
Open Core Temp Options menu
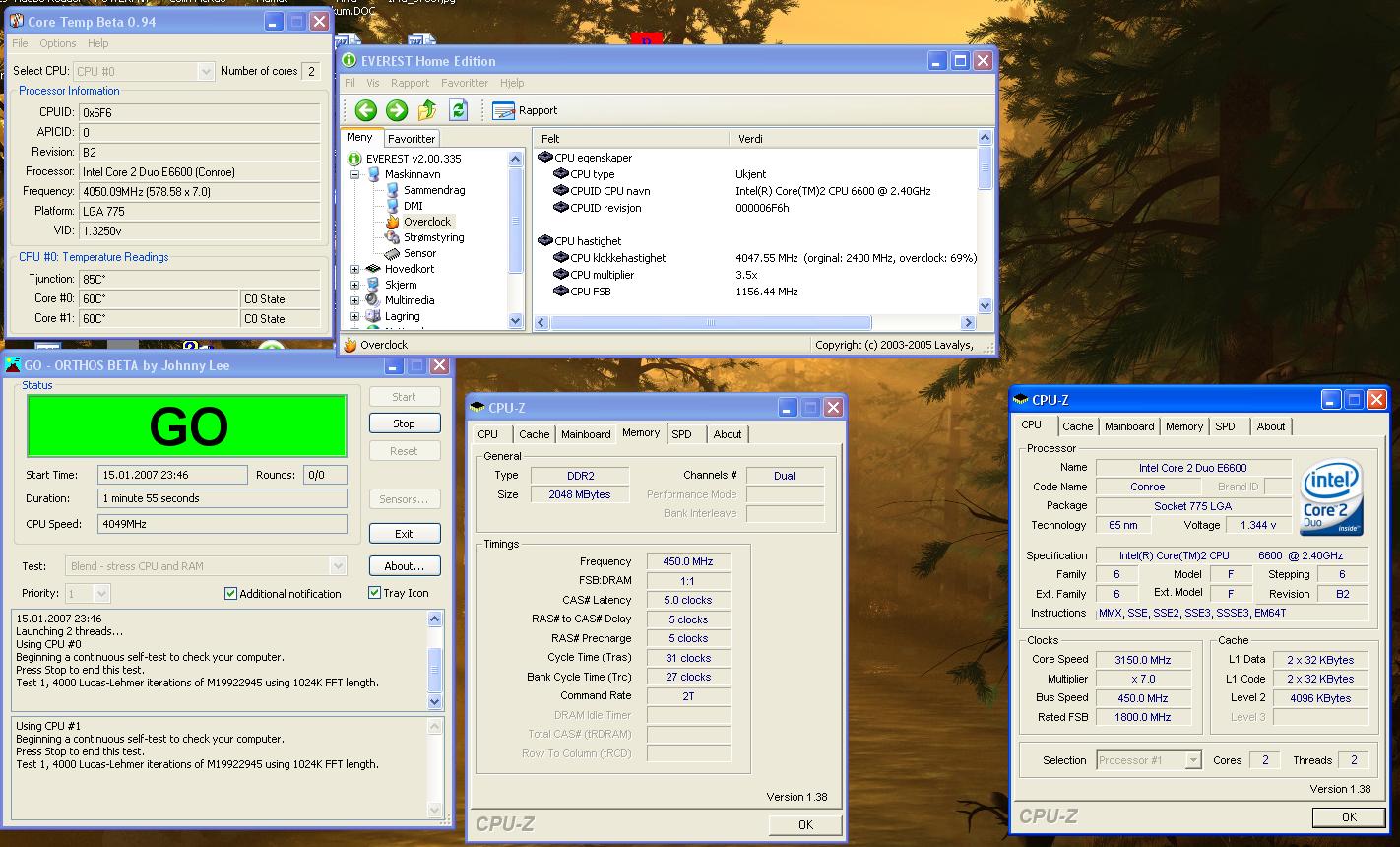click(x=57, y=43)
